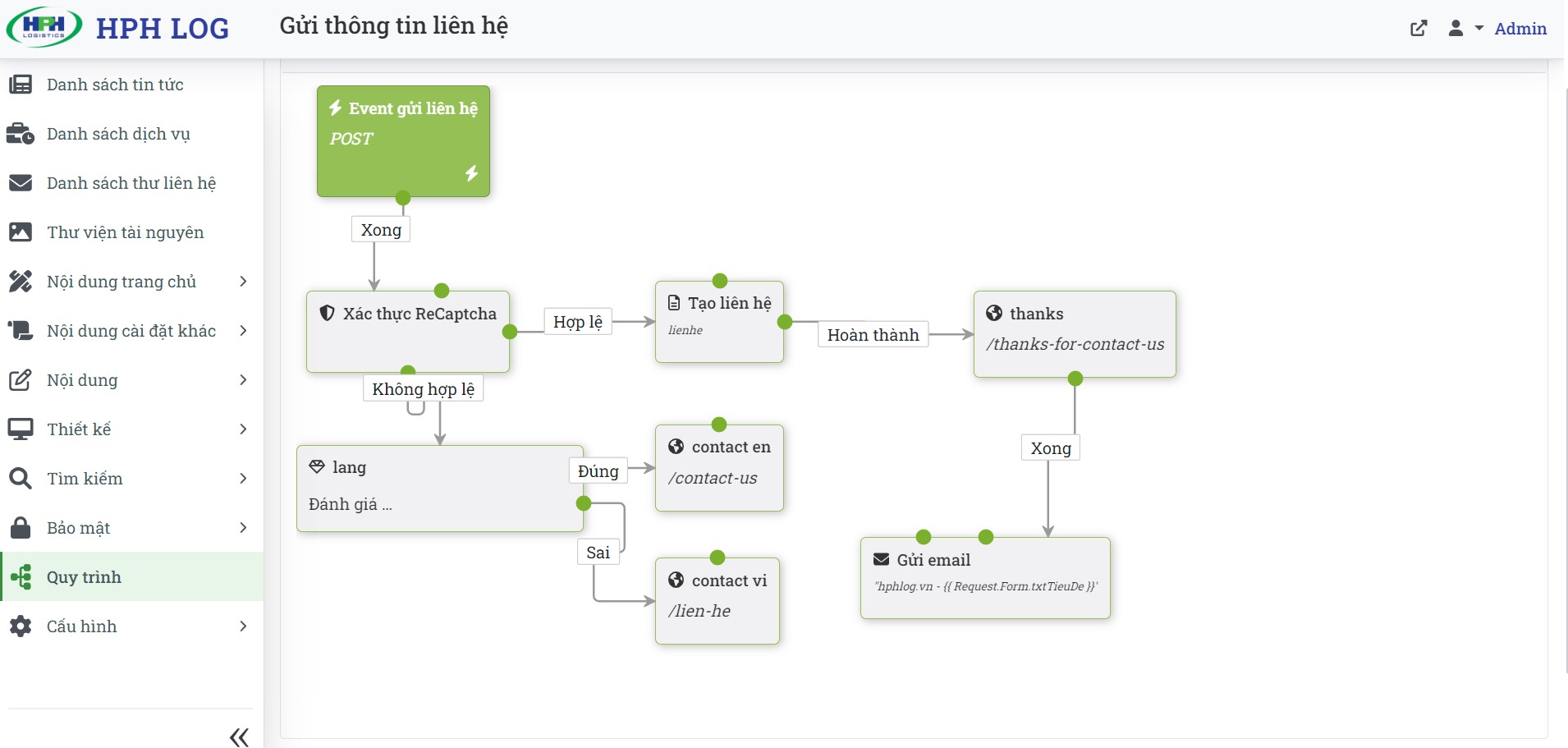
Task: Collapse the sidebar with double chevron
Action: [239, 737]
